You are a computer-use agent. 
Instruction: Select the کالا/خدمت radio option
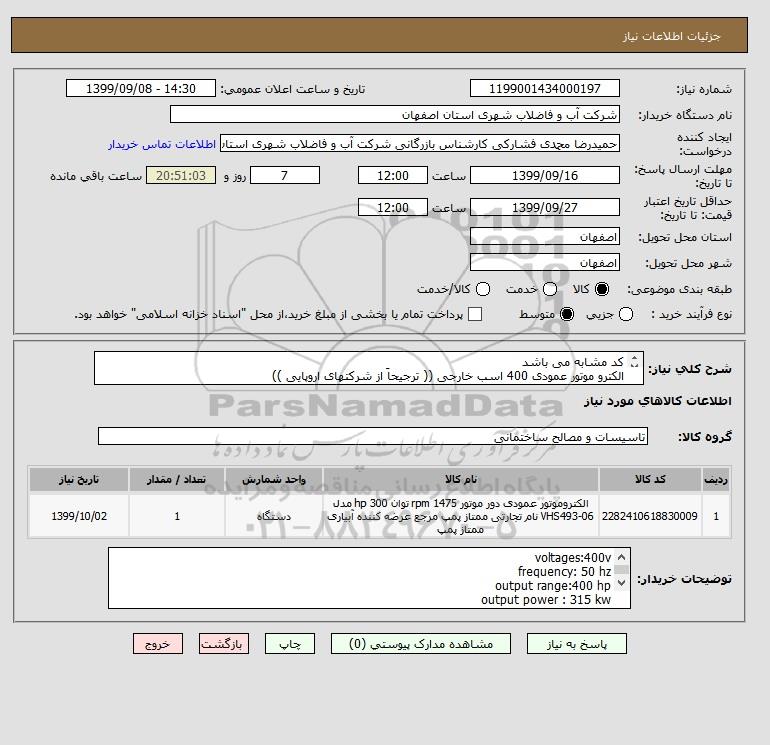(483, 289)
